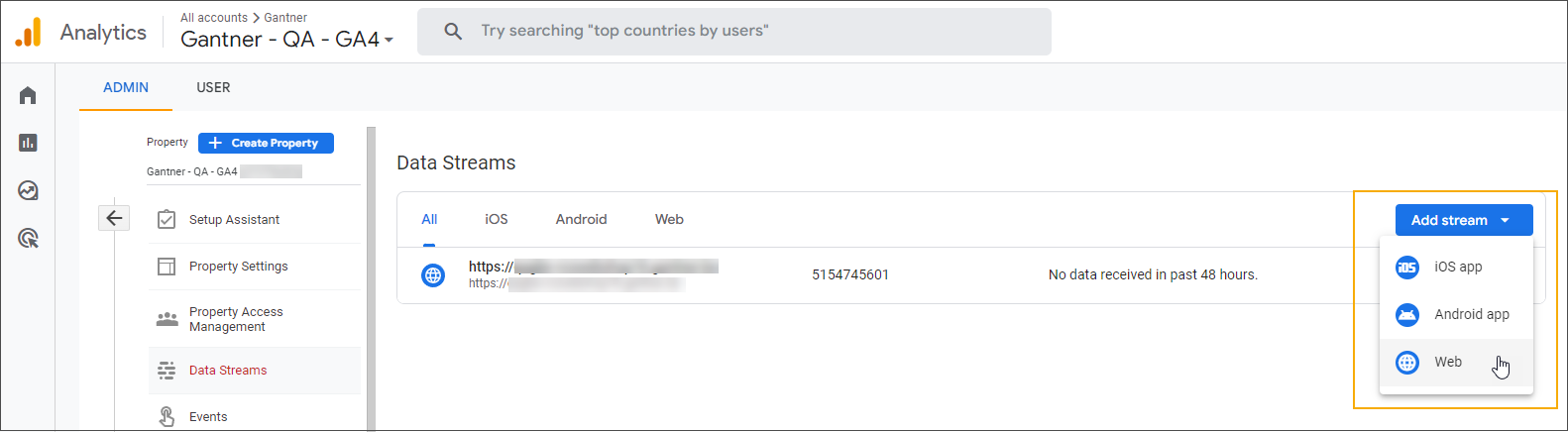Open Events in Property menu
Image resolution: width=1568 pixels, height=432 pixels.
coord(255,417)
